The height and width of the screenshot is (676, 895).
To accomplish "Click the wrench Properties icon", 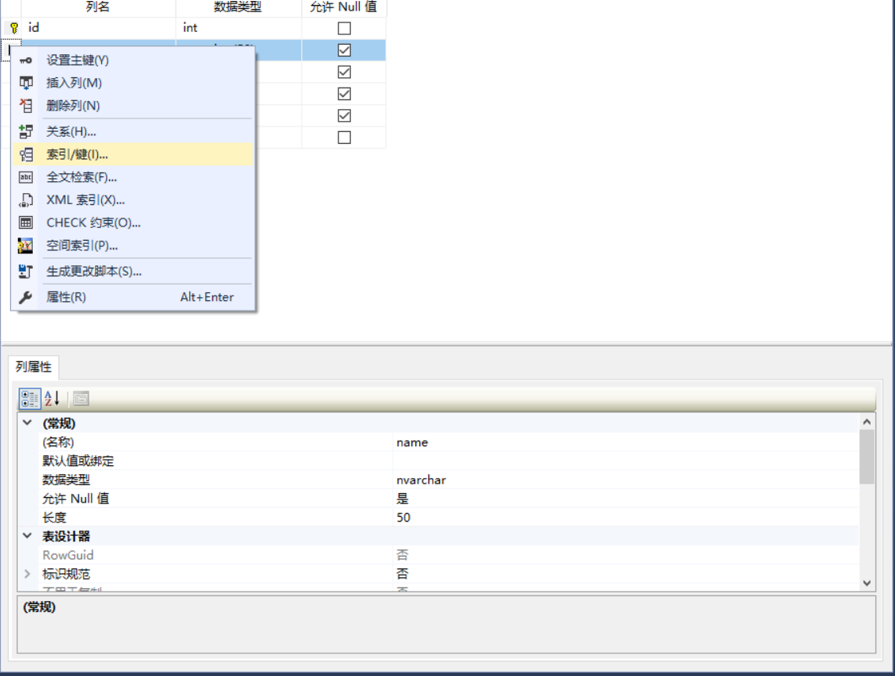I will click(x=26, y=297).
